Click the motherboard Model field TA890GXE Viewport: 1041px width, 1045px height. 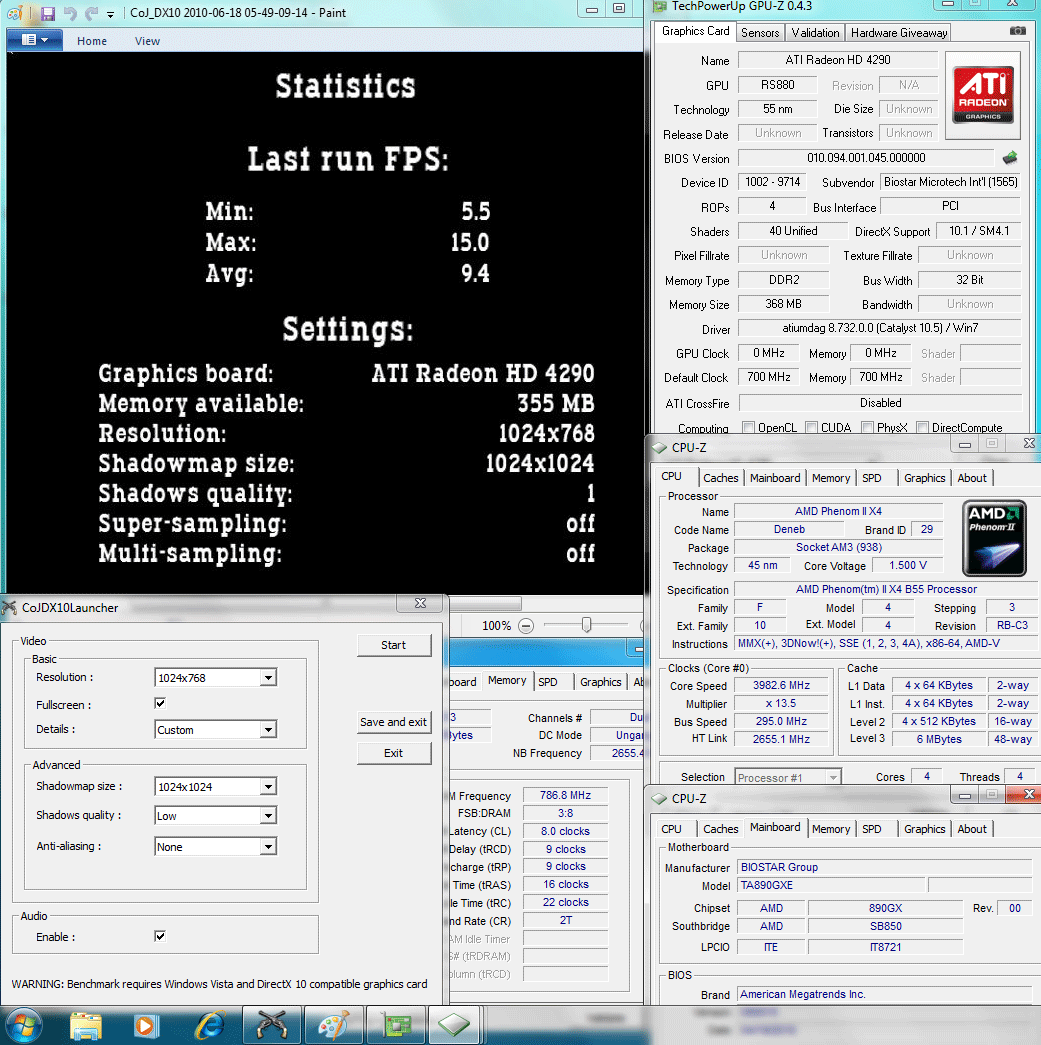pos(831,886)
